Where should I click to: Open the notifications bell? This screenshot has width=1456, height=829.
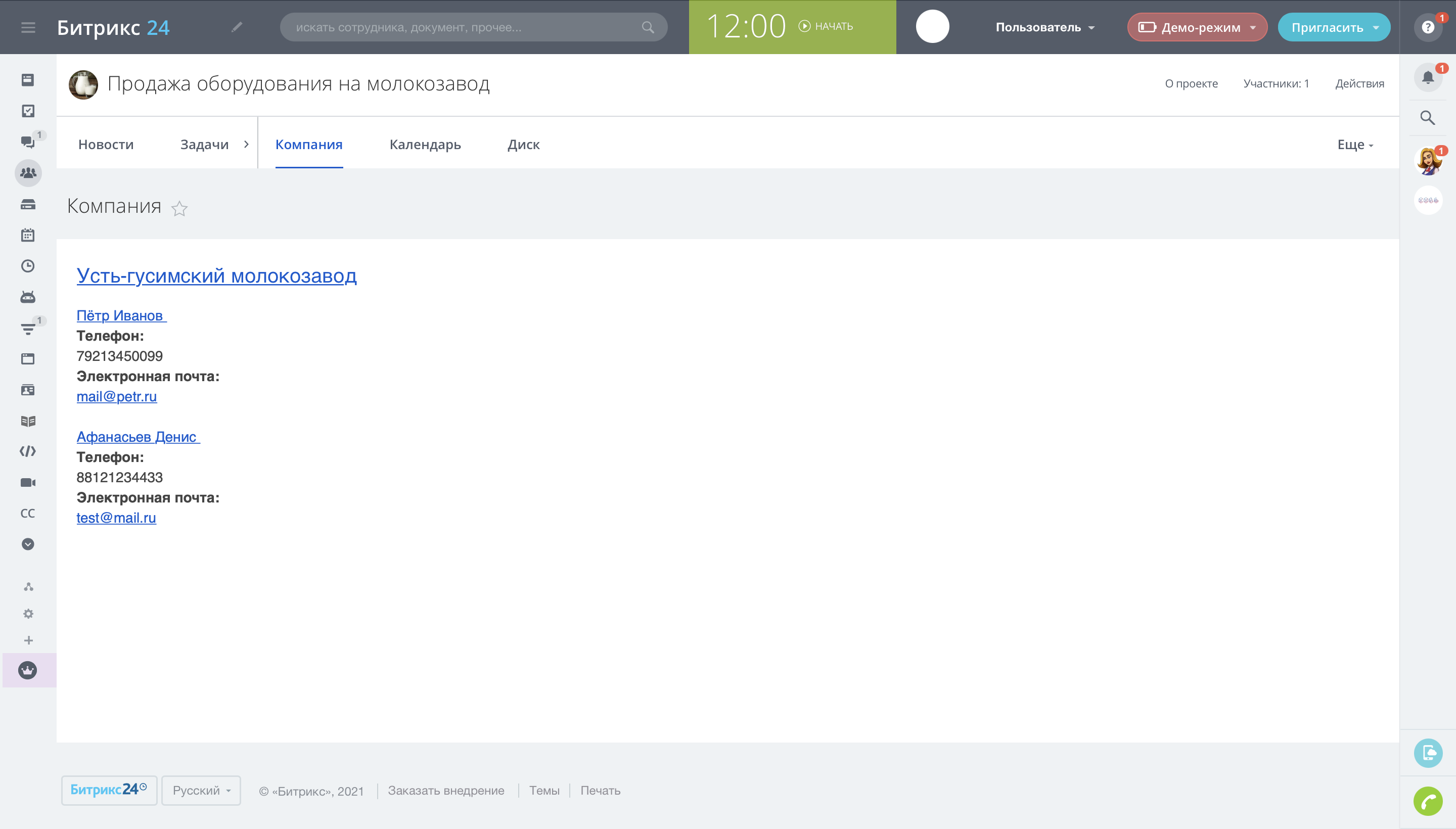click(x=1427, y=77)
